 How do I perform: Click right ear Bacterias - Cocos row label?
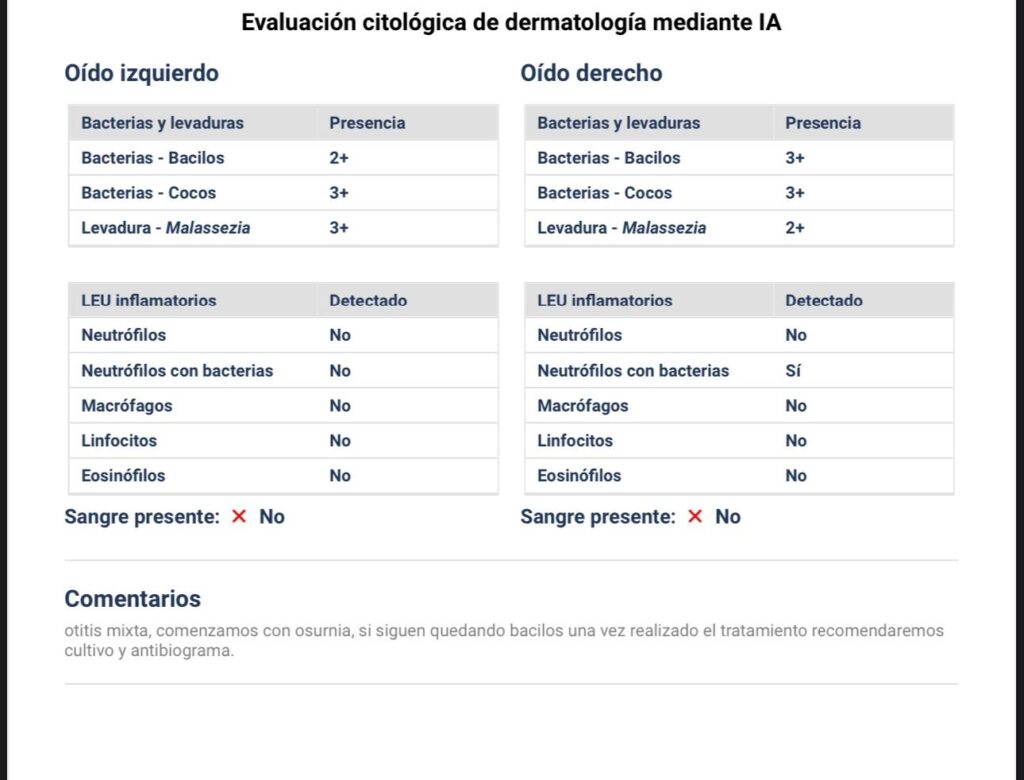[x=604, y=193]
